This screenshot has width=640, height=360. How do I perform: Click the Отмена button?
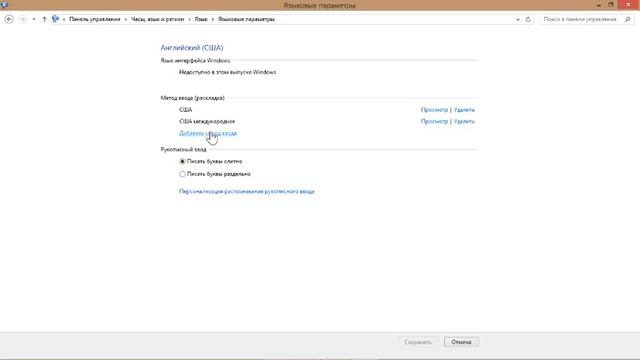pos(461,342)
